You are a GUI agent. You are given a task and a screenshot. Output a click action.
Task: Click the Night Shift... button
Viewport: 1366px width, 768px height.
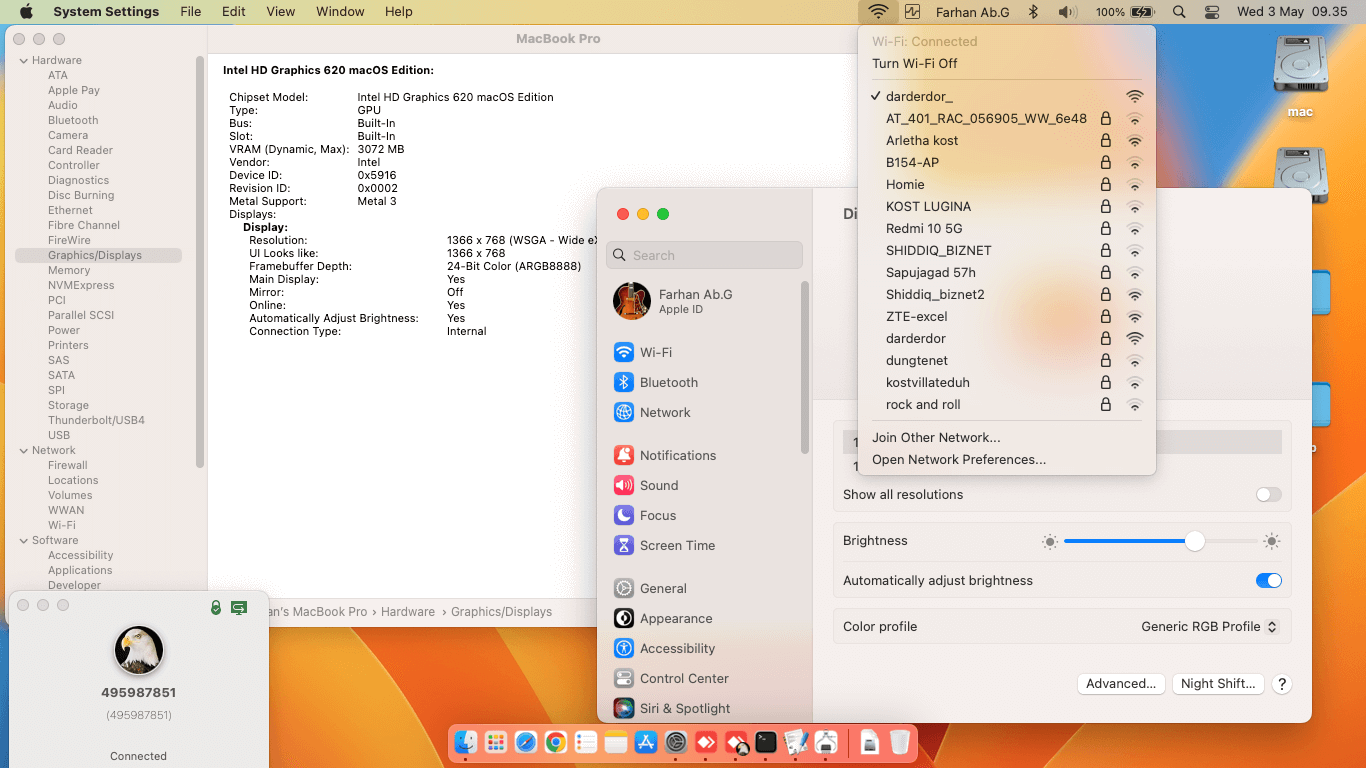coord(1217,684)
